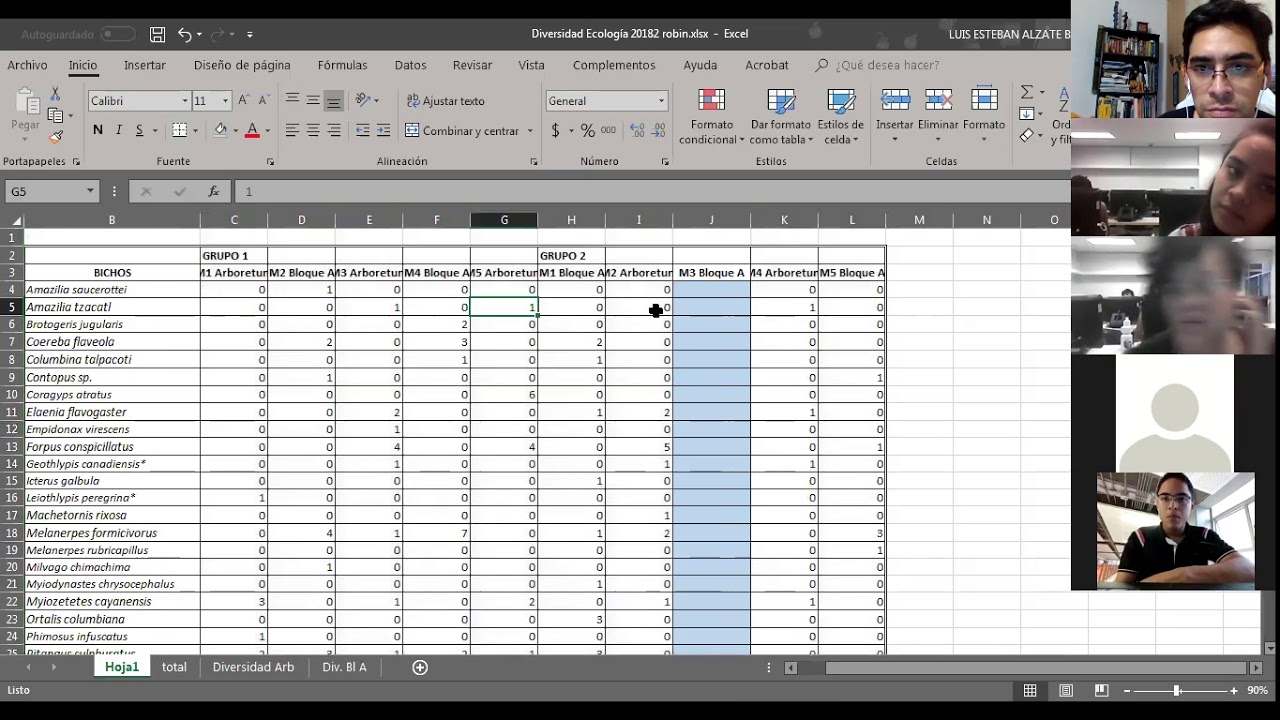Toggle bold (N) formatting

pyautogui.click(x=97, y=130)
